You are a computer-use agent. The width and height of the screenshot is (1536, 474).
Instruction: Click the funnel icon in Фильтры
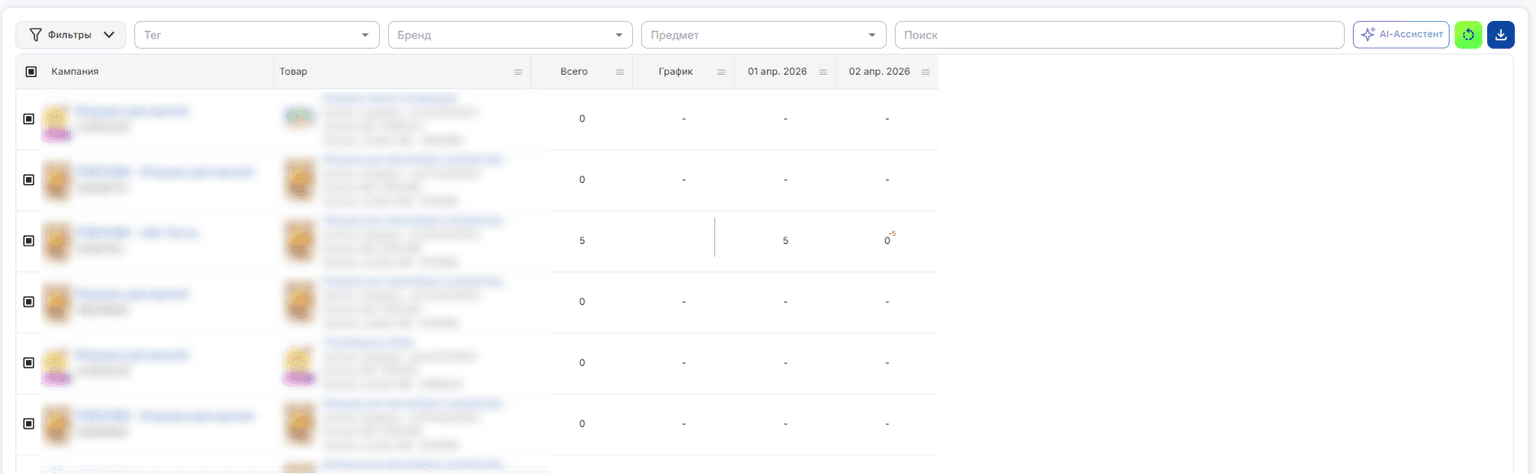[36, 35]
